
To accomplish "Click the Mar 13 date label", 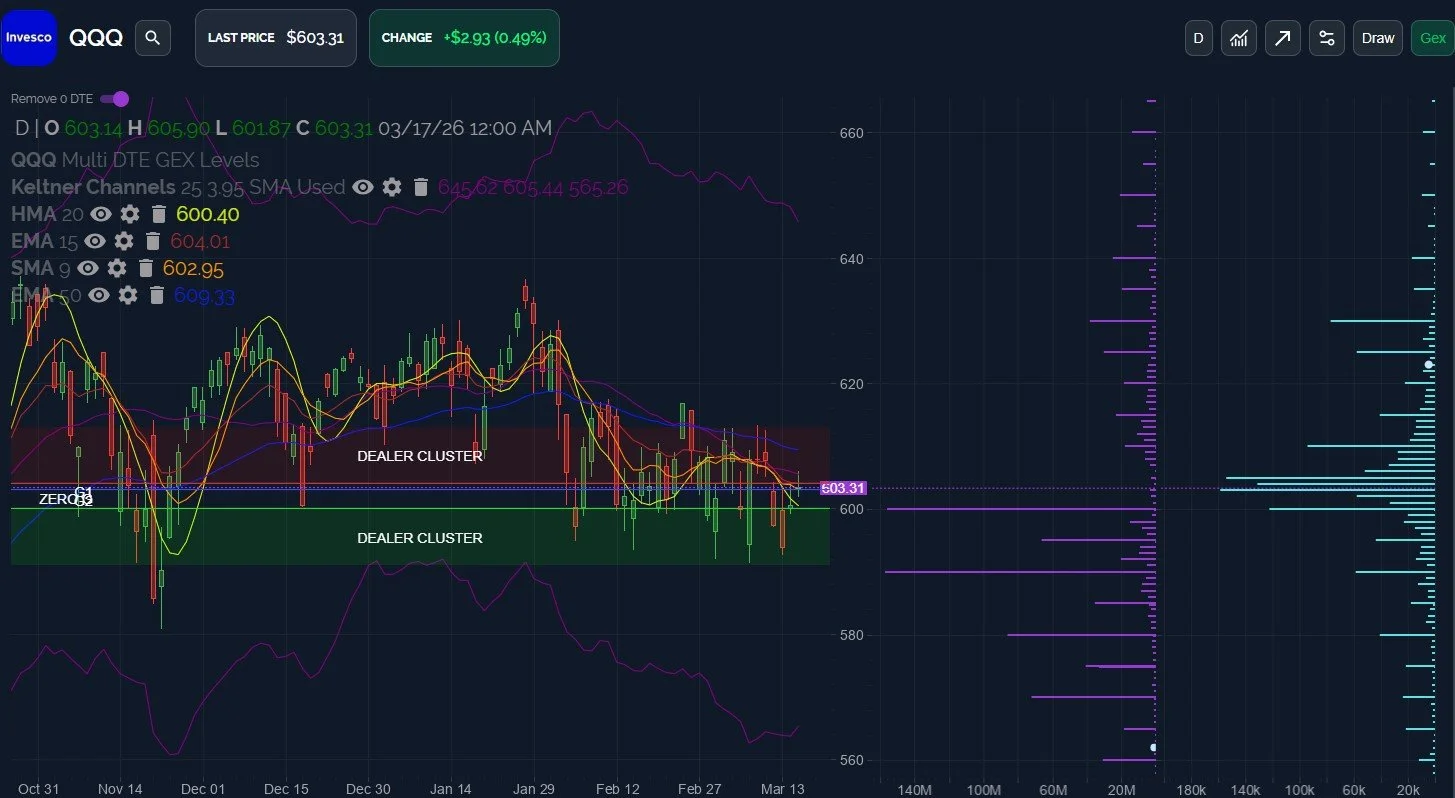I will (x=784, y=789).
